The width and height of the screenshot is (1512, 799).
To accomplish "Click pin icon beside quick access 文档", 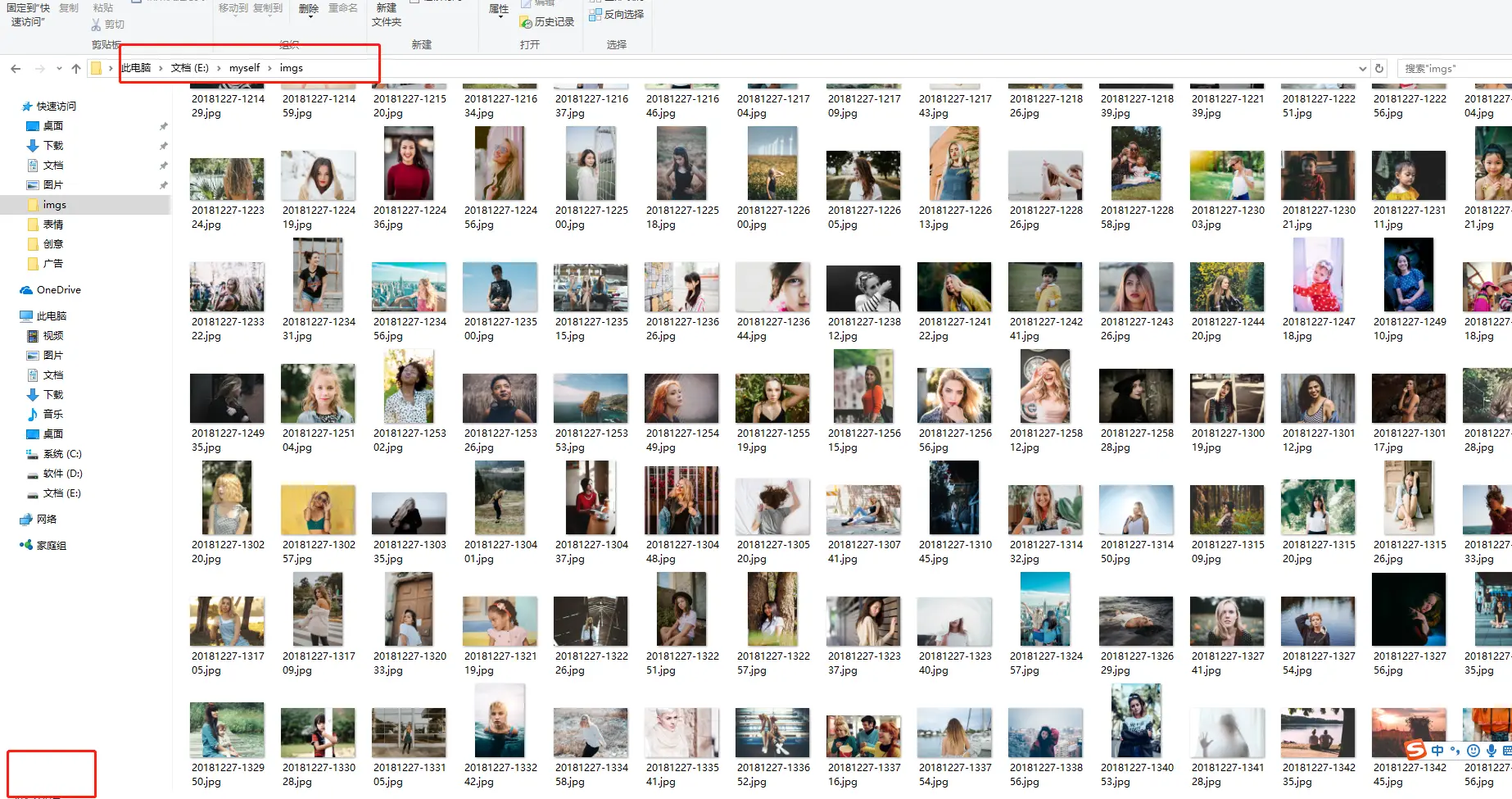I will point(163,166).
